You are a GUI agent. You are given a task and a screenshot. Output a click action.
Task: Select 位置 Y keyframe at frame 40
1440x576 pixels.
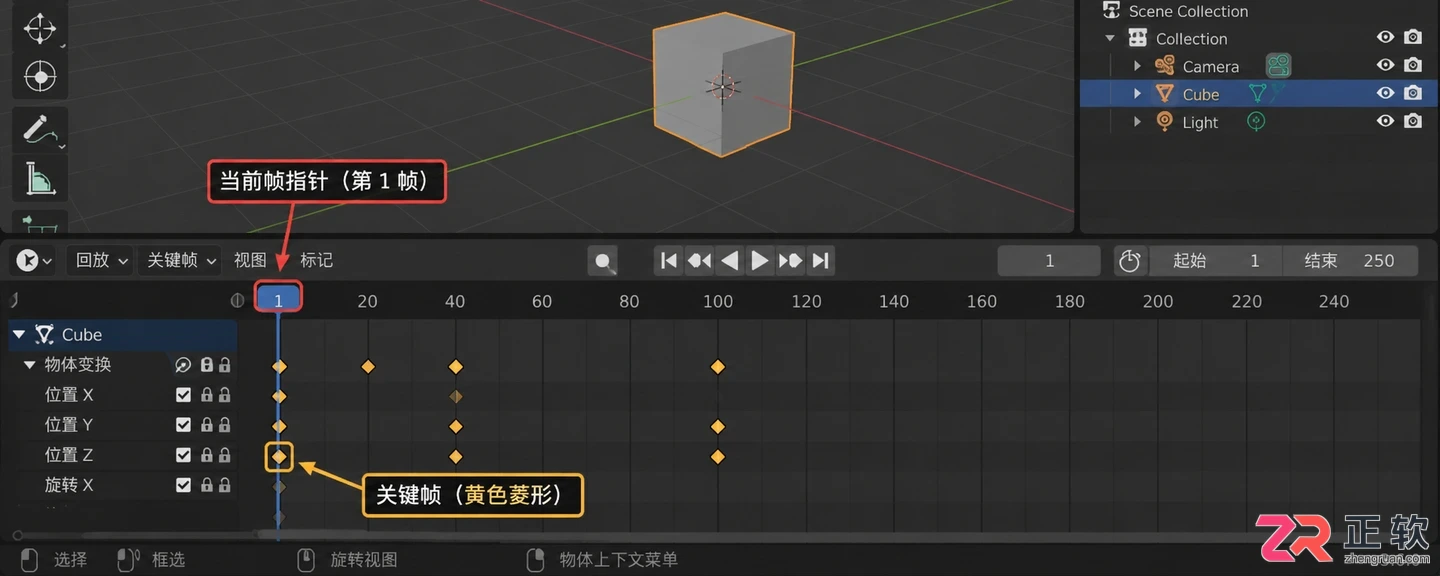pos(456,427)
